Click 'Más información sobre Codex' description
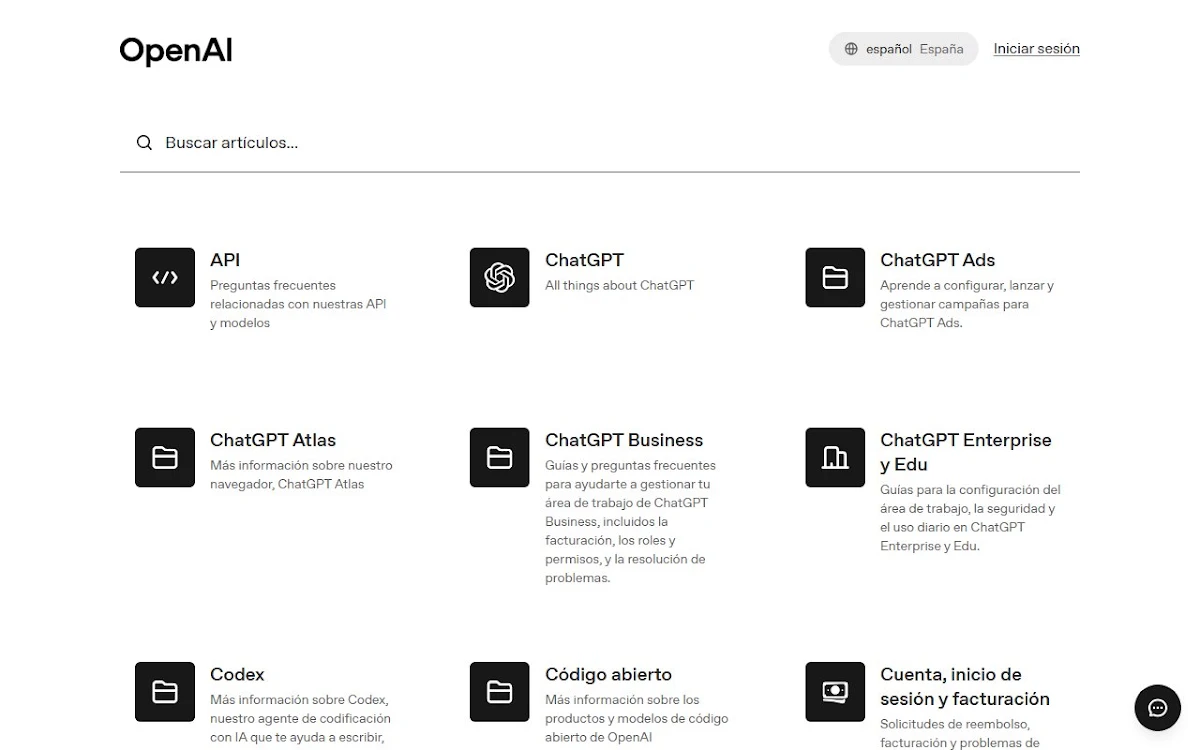The width and height of the screenshot is (1200, 750). (300, 718)
